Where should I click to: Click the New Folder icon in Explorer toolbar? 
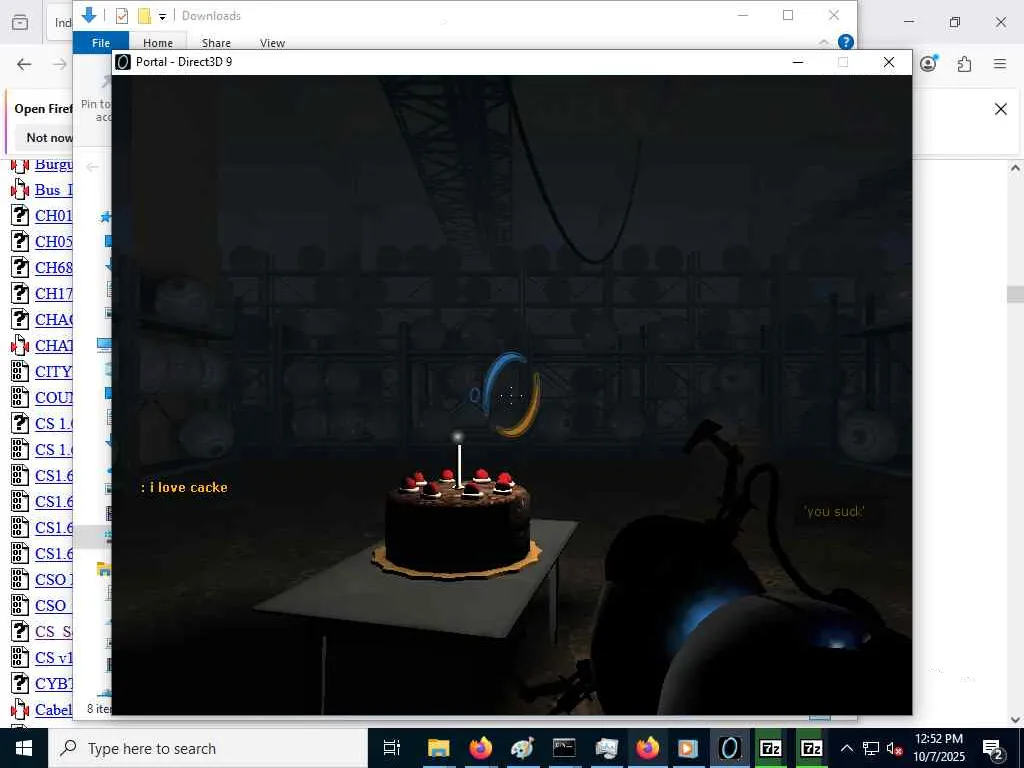(144, 16)
